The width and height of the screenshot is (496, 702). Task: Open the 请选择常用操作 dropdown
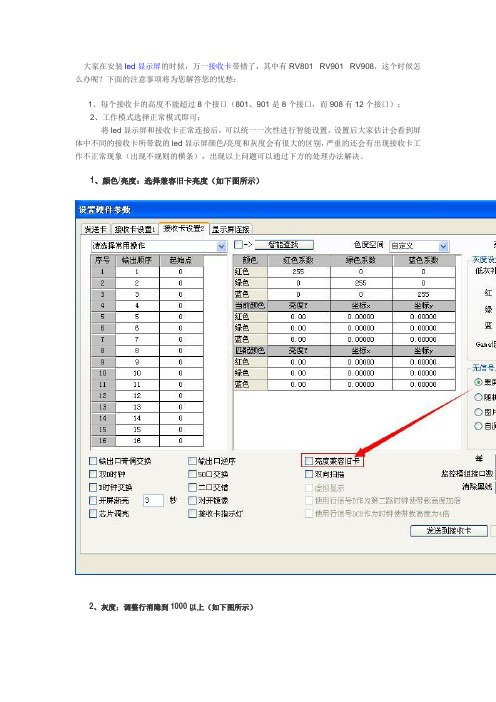point(159,246)
